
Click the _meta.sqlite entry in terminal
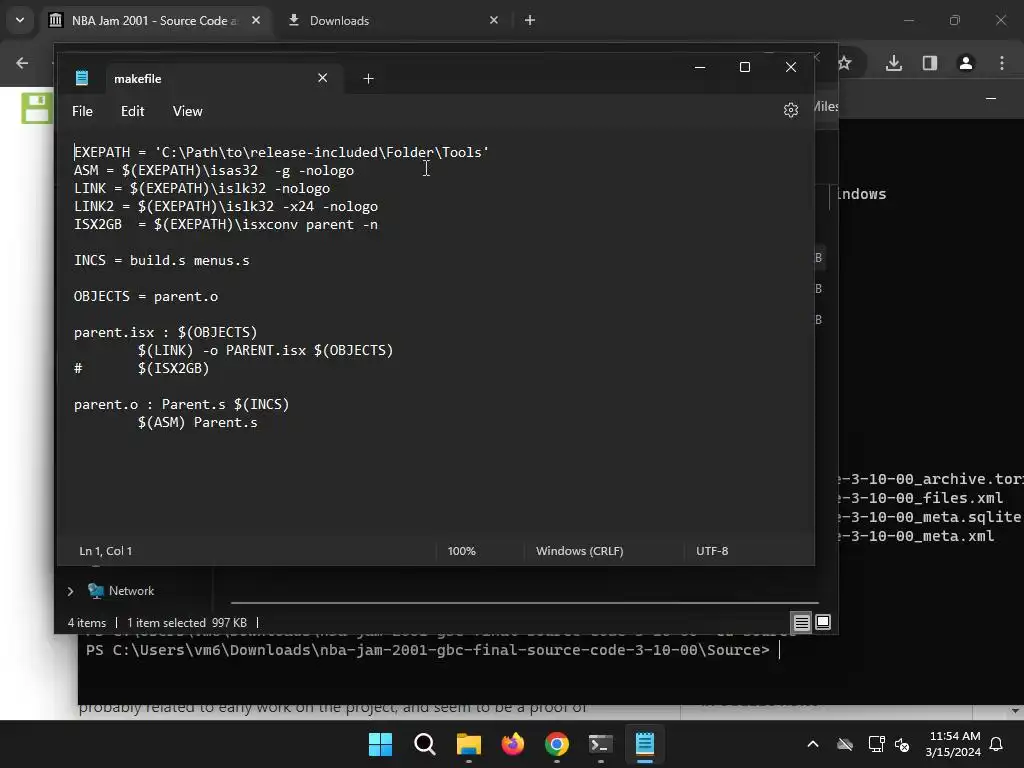pyautogui.click(x=929, y=517)
